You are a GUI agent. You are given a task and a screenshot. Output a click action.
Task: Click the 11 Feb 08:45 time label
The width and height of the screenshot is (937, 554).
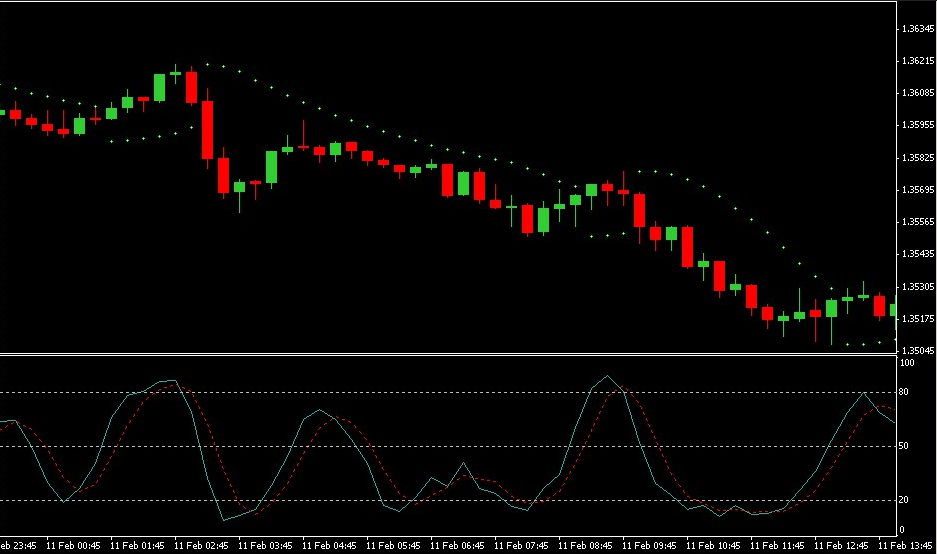tap(585, 546)
